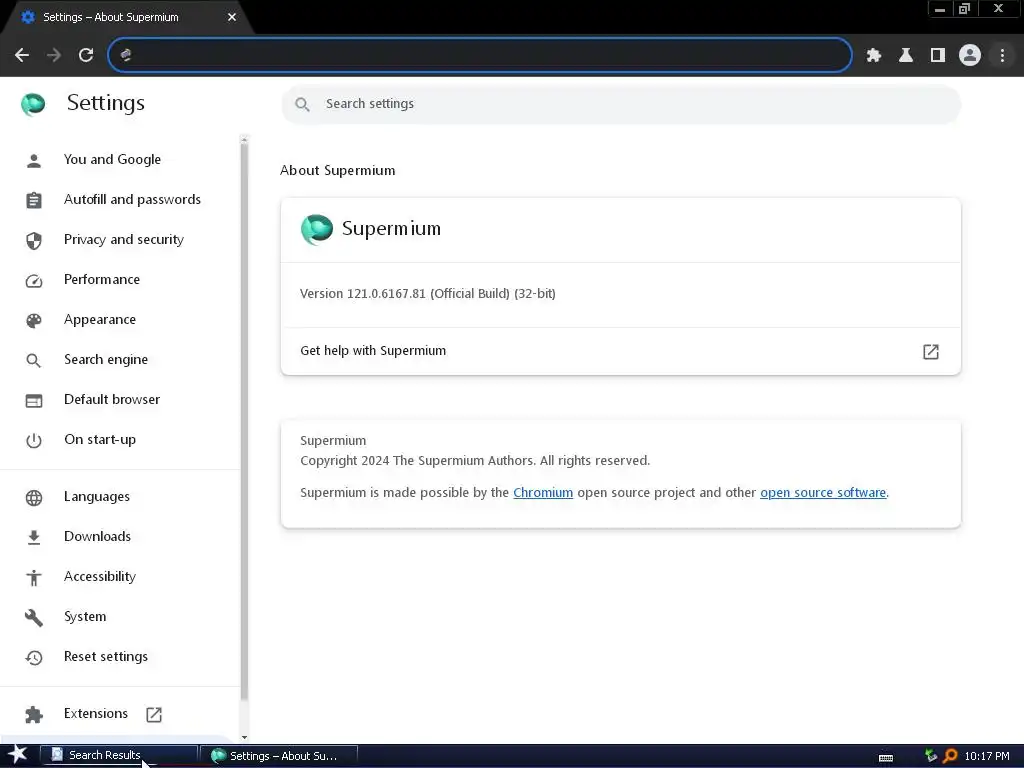Click the magnifier icon in Search settings

pyautogui.click(x=302, y=104)
